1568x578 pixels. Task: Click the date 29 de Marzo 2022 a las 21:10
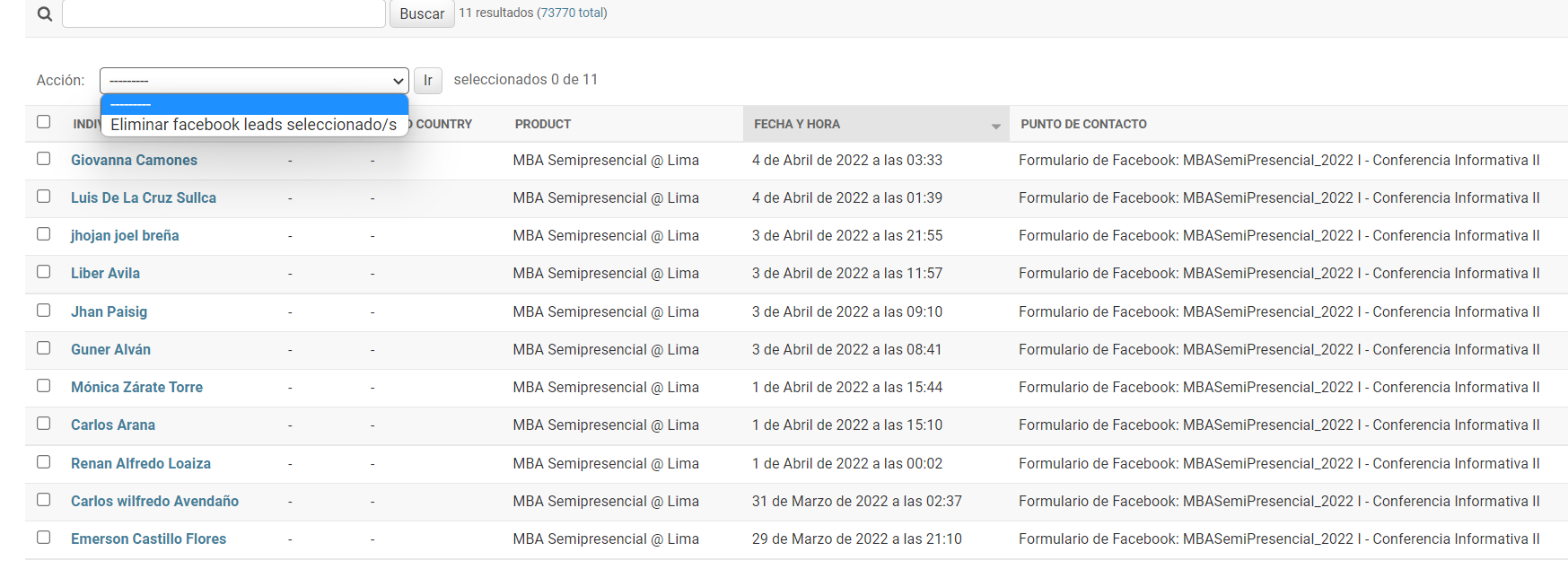pos(857,539)
